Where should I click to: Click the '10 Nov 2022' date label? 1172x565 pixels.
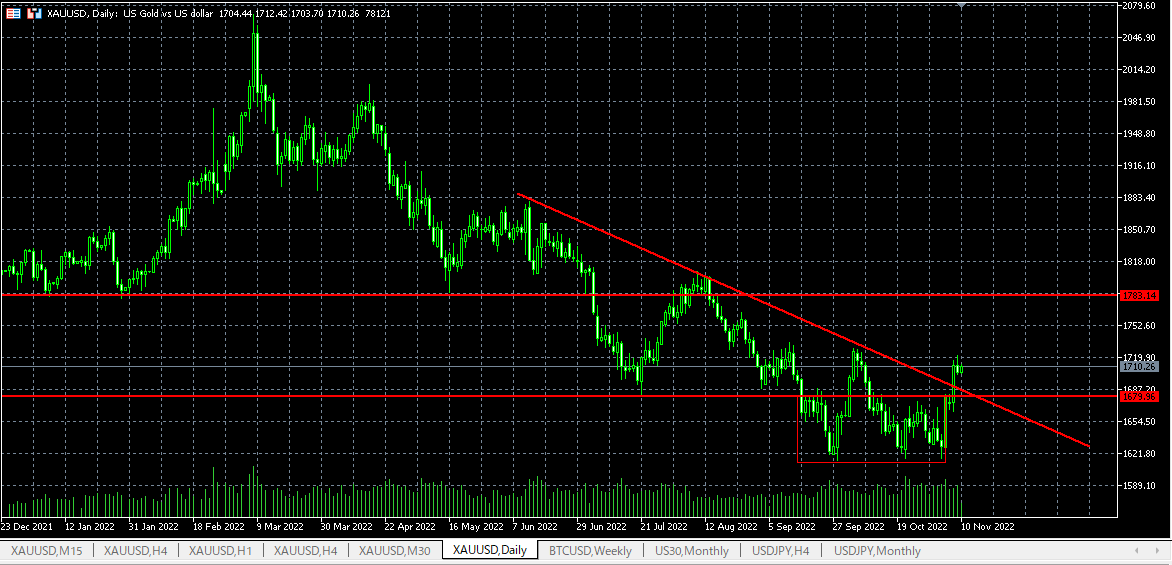click(987, 526)
